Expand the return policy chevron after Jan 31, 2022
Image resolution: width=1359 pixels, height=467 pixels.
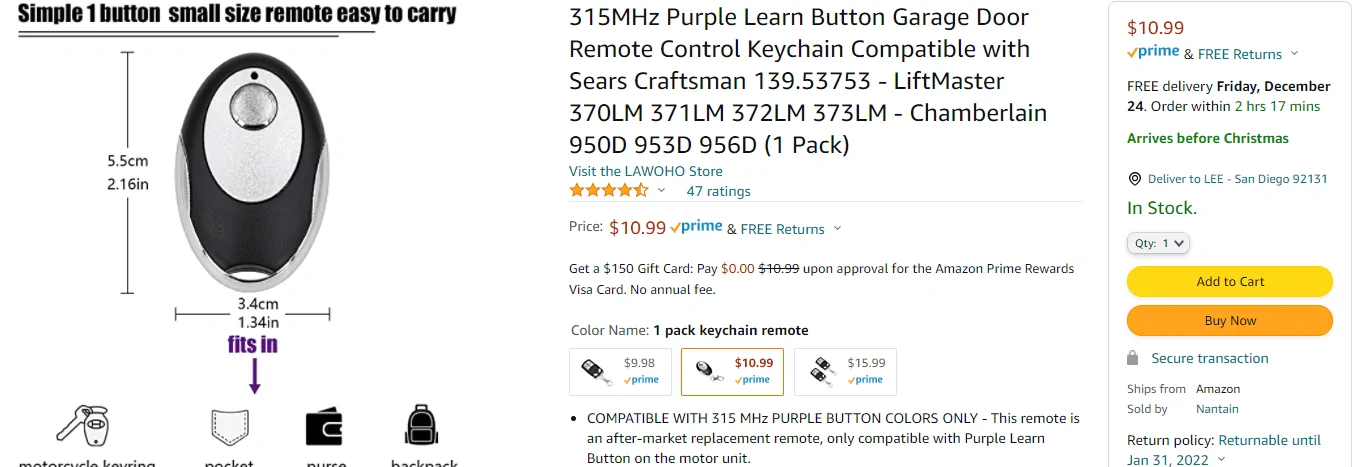[x=1217, y=460]
